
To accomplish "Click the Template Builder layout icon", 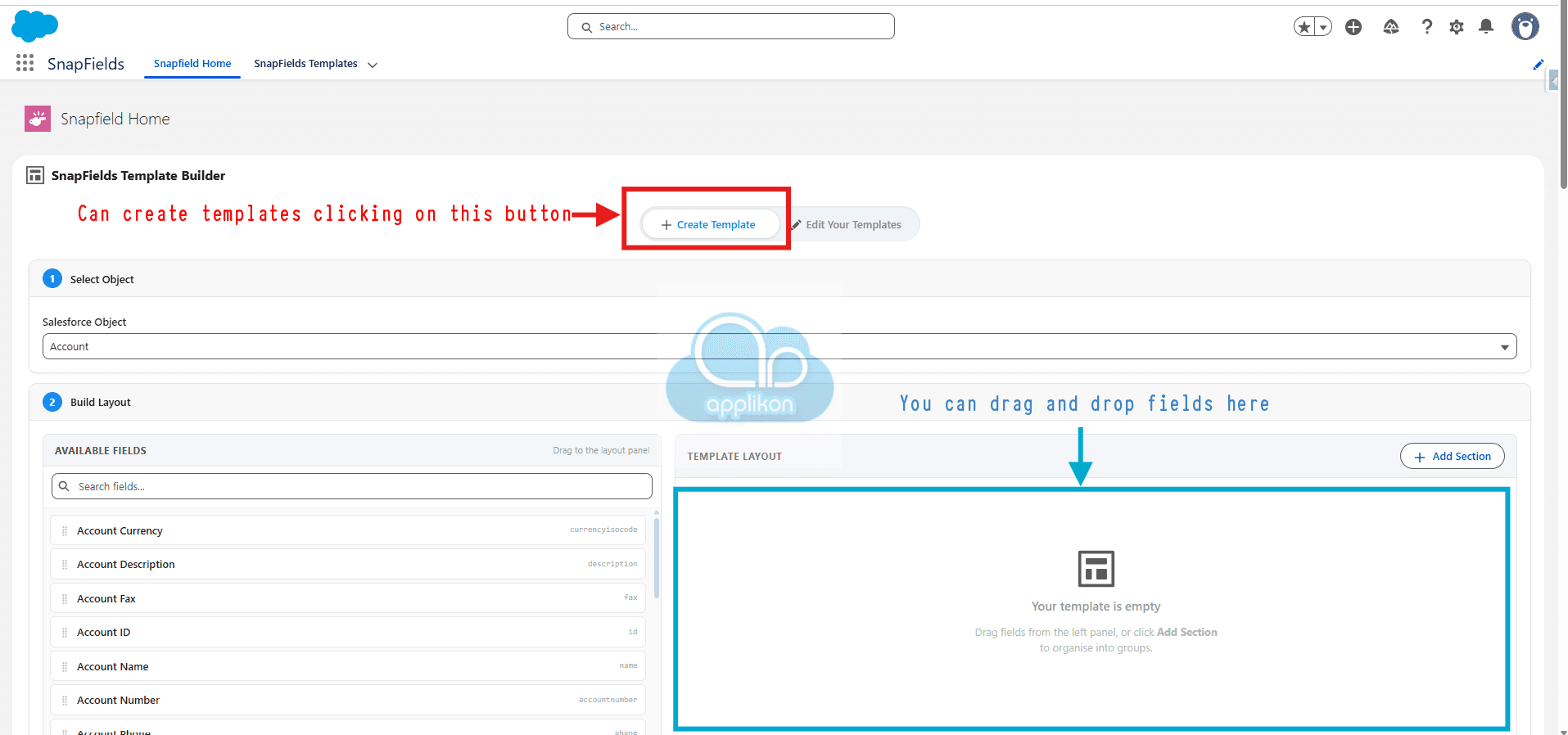I will pyautogui.click(x=35, y=175).
